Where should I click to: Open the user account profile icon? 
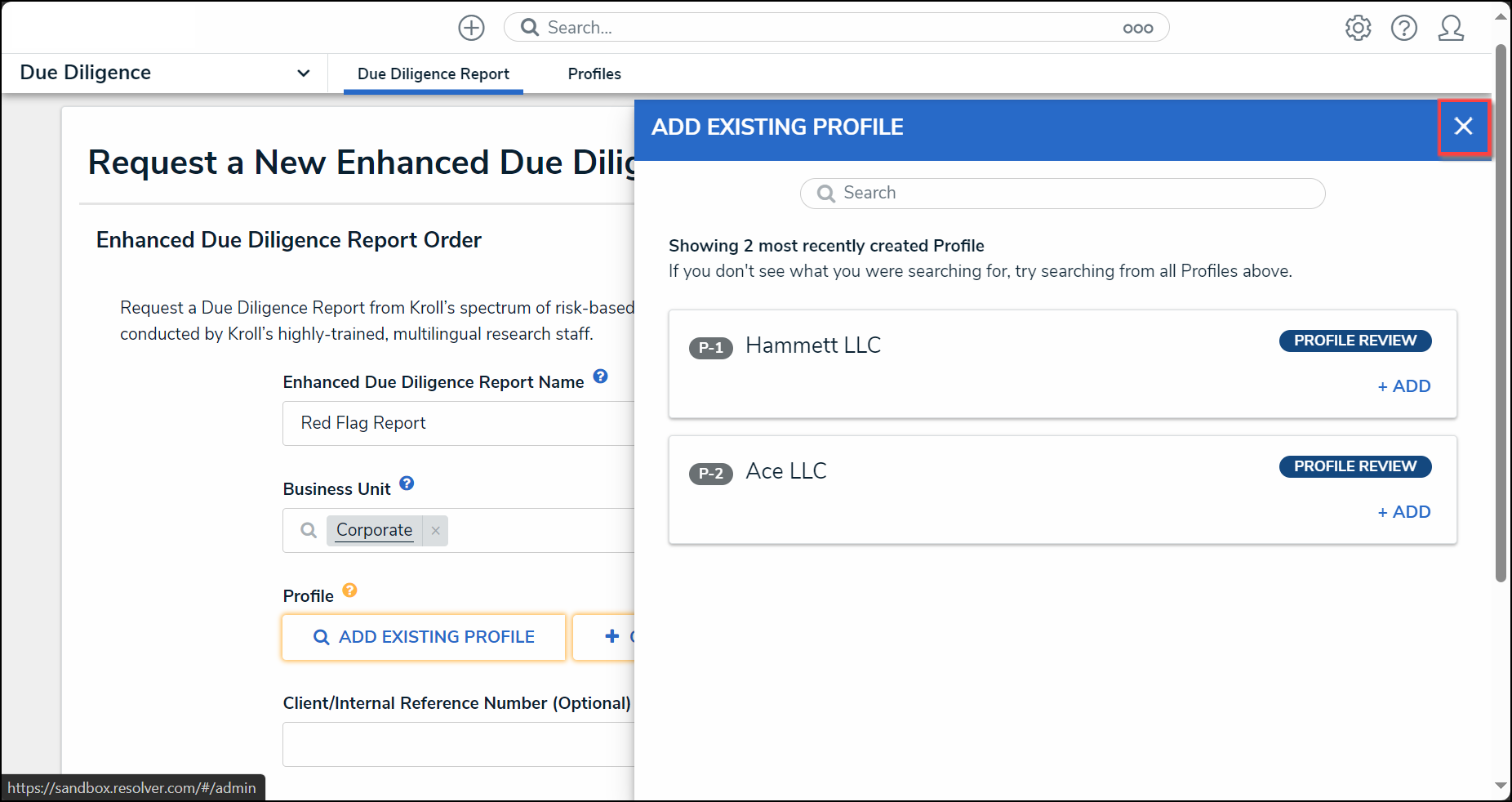[x=1451, y=28]
